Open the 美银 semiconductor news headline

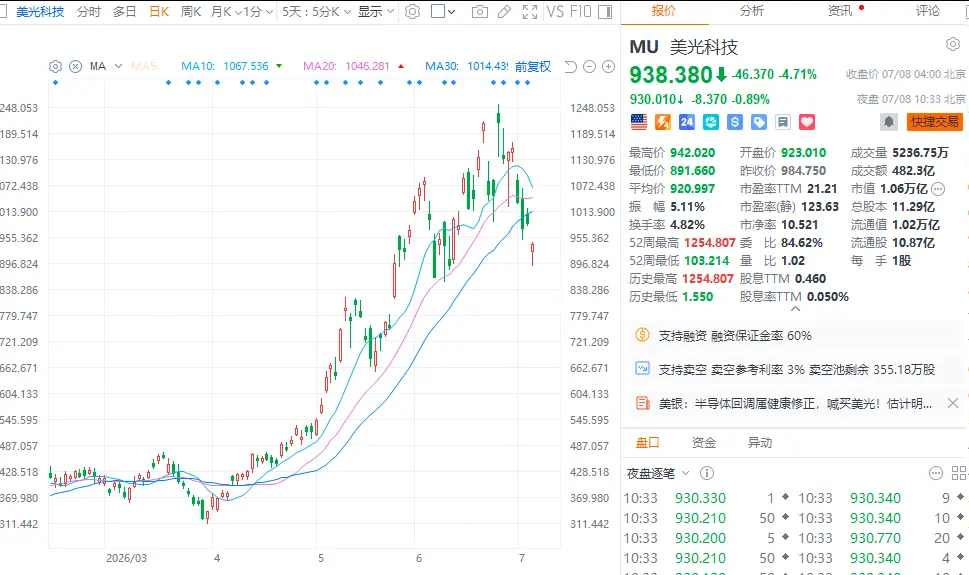795,403
